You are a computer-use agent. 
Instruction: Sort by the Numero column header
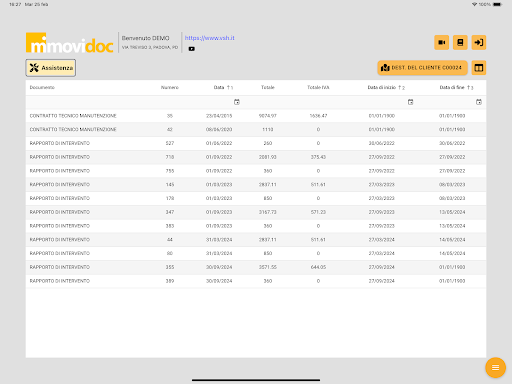coord(170,87)
